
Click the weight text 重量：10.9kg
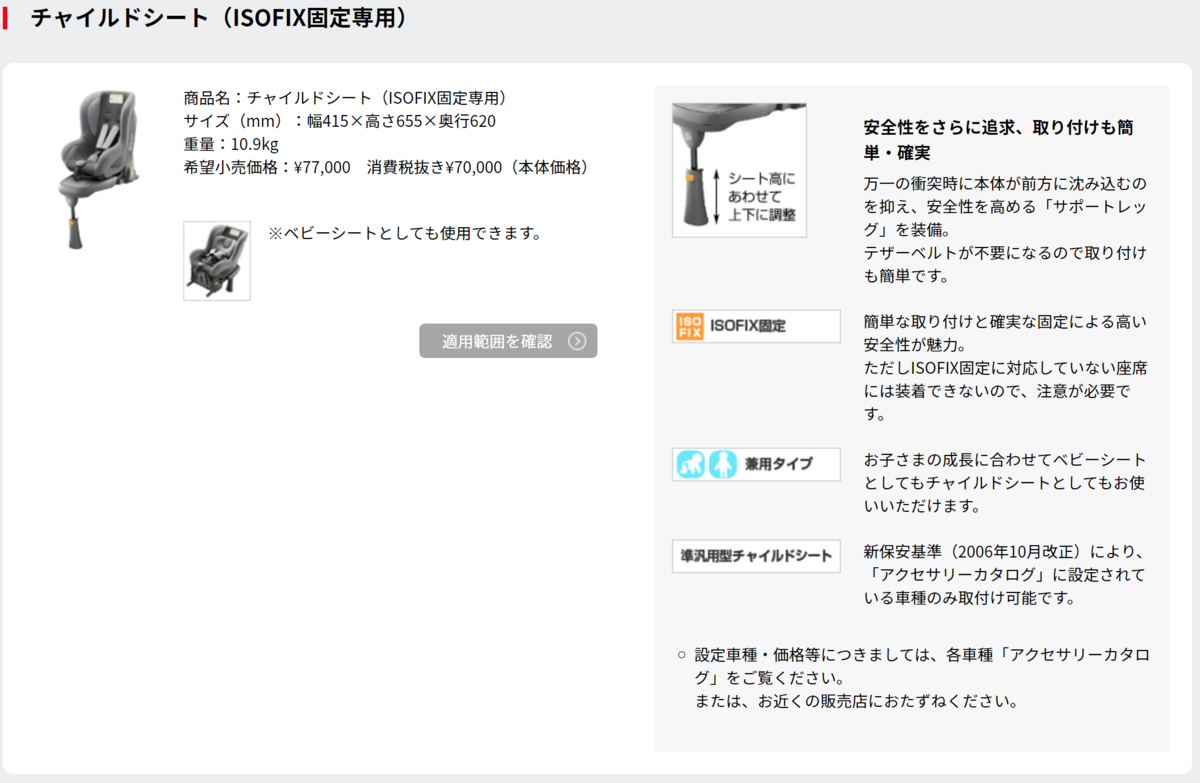231,144
